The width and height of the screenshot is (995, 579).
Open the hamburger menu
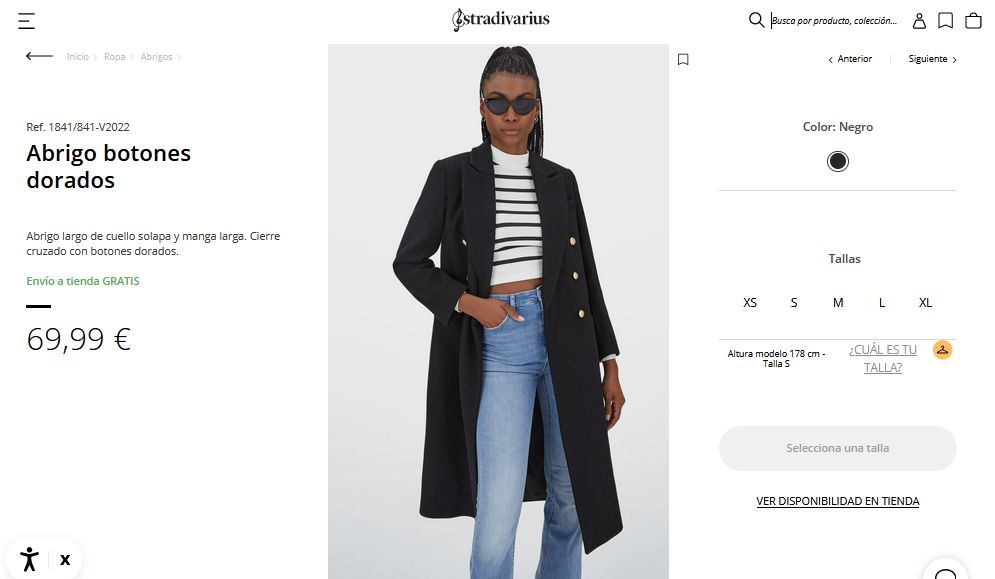[x=26, y=21]
